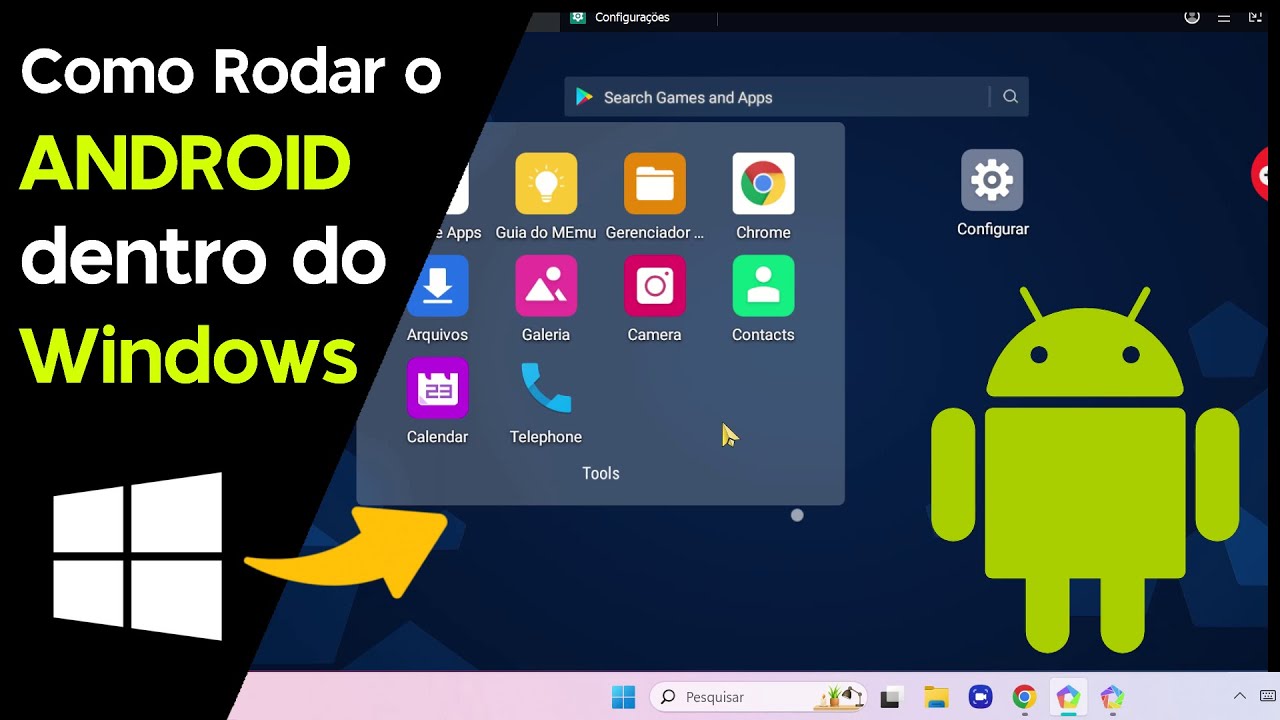1280x720 pixels.
Task: Click the Pesquisar taskbar search box
Action: tap(759, 697)
